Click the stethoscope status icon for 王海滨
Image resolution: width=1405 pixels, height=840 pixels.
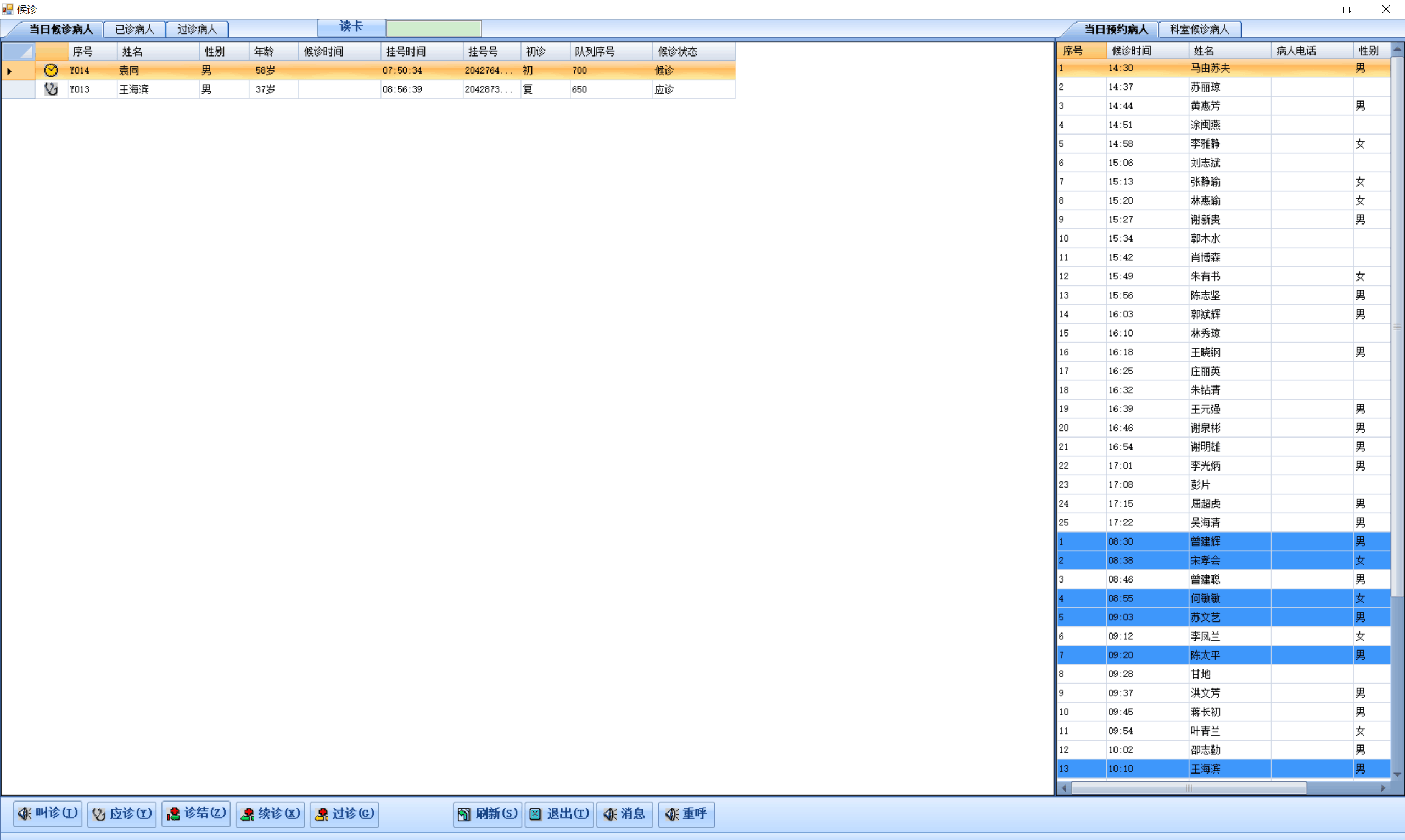[x=51, y=89]
